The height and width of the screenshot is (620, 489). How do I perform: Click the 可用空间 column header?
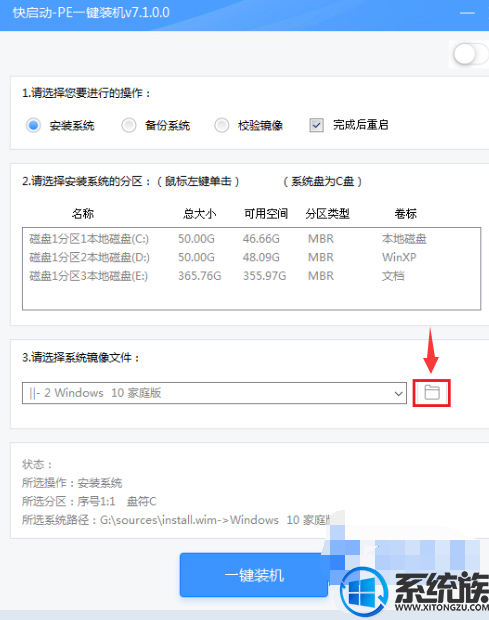tap(266, 214)
